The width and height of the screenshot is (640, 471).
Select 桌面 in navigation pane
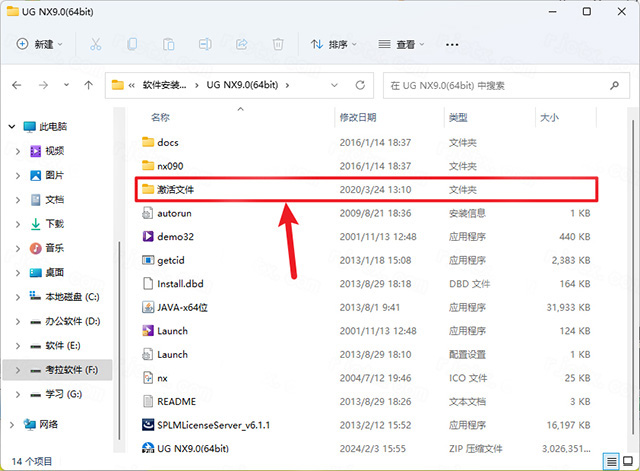click(x=47, y=273)
